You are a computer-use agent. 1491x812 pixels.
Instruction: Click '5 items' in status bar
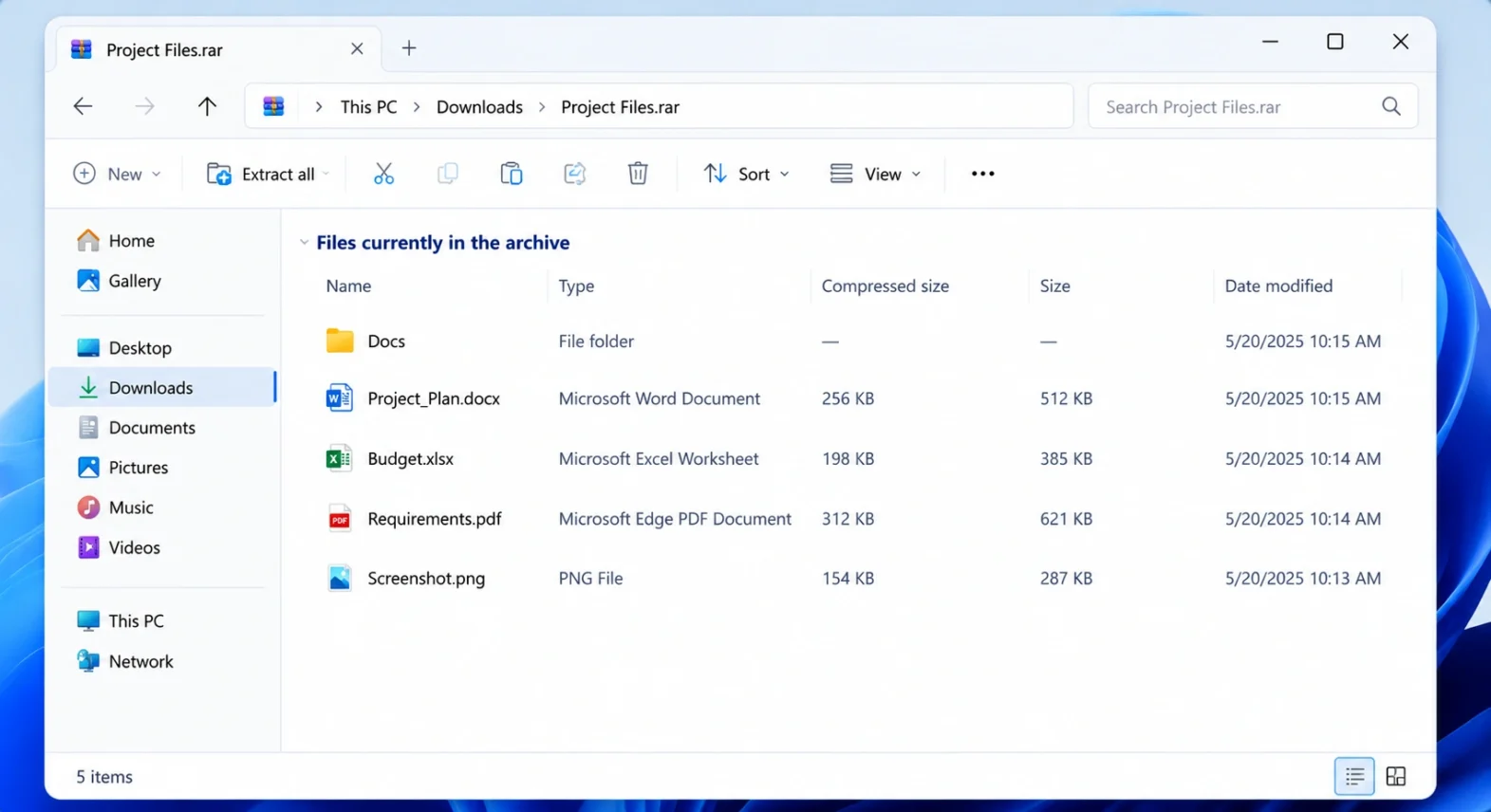[104, 777]
